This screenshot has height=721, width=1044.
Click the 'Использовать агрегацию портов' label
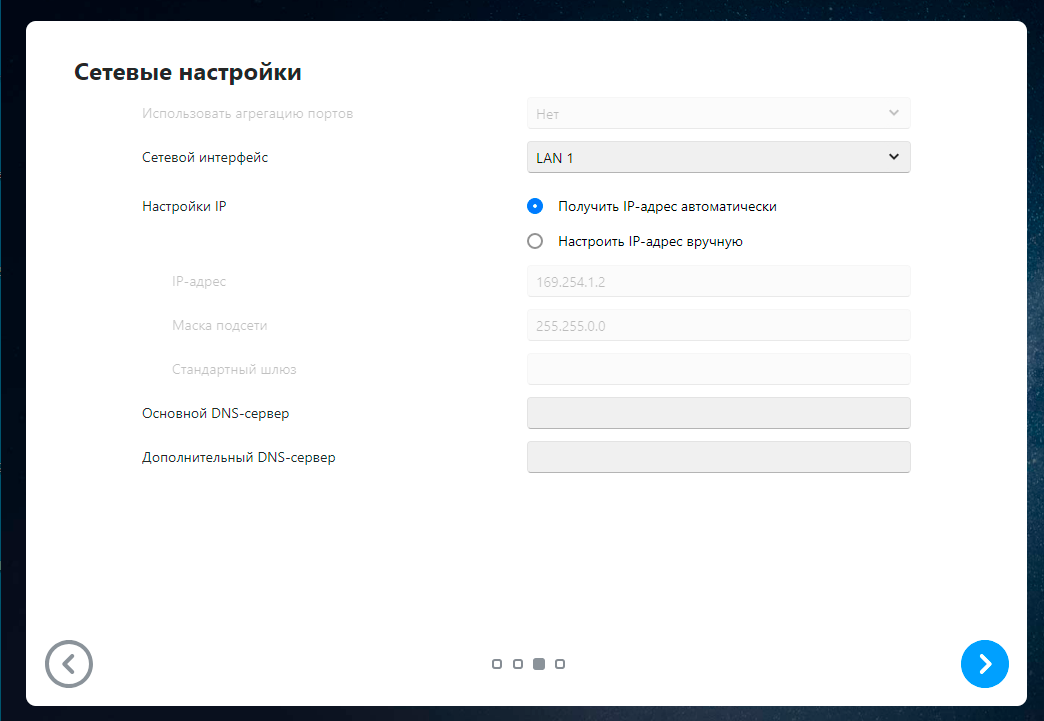[x=247, y=114]
